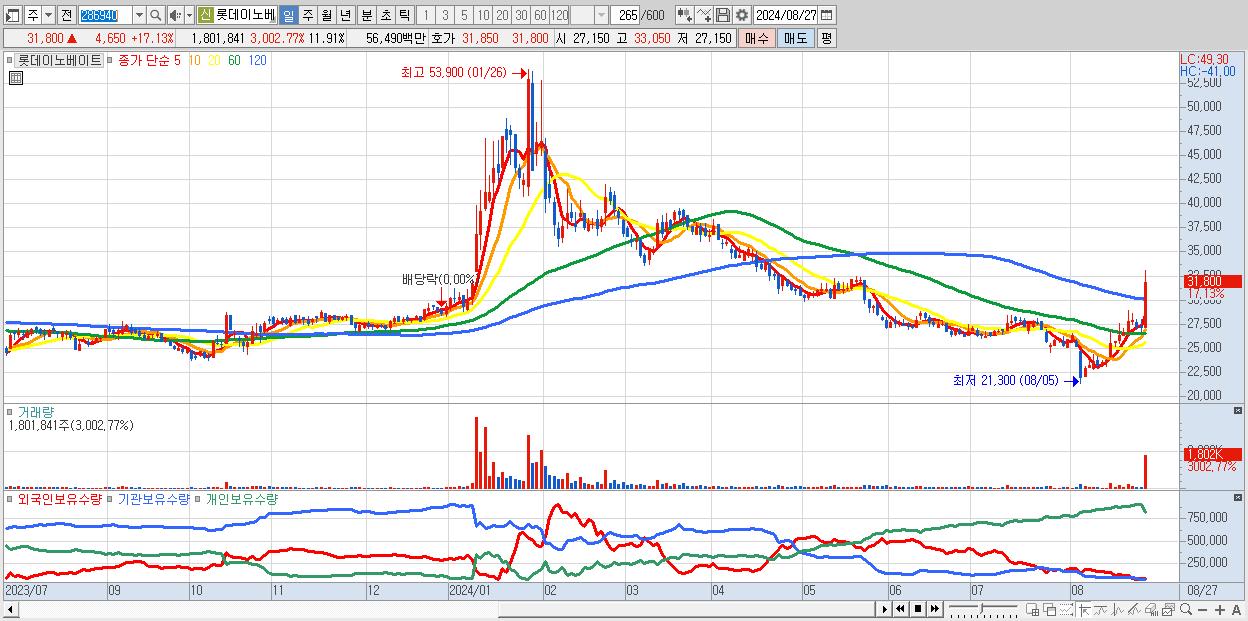Edit the bar count field 265

pyautogui.click(x=626, y=15)
